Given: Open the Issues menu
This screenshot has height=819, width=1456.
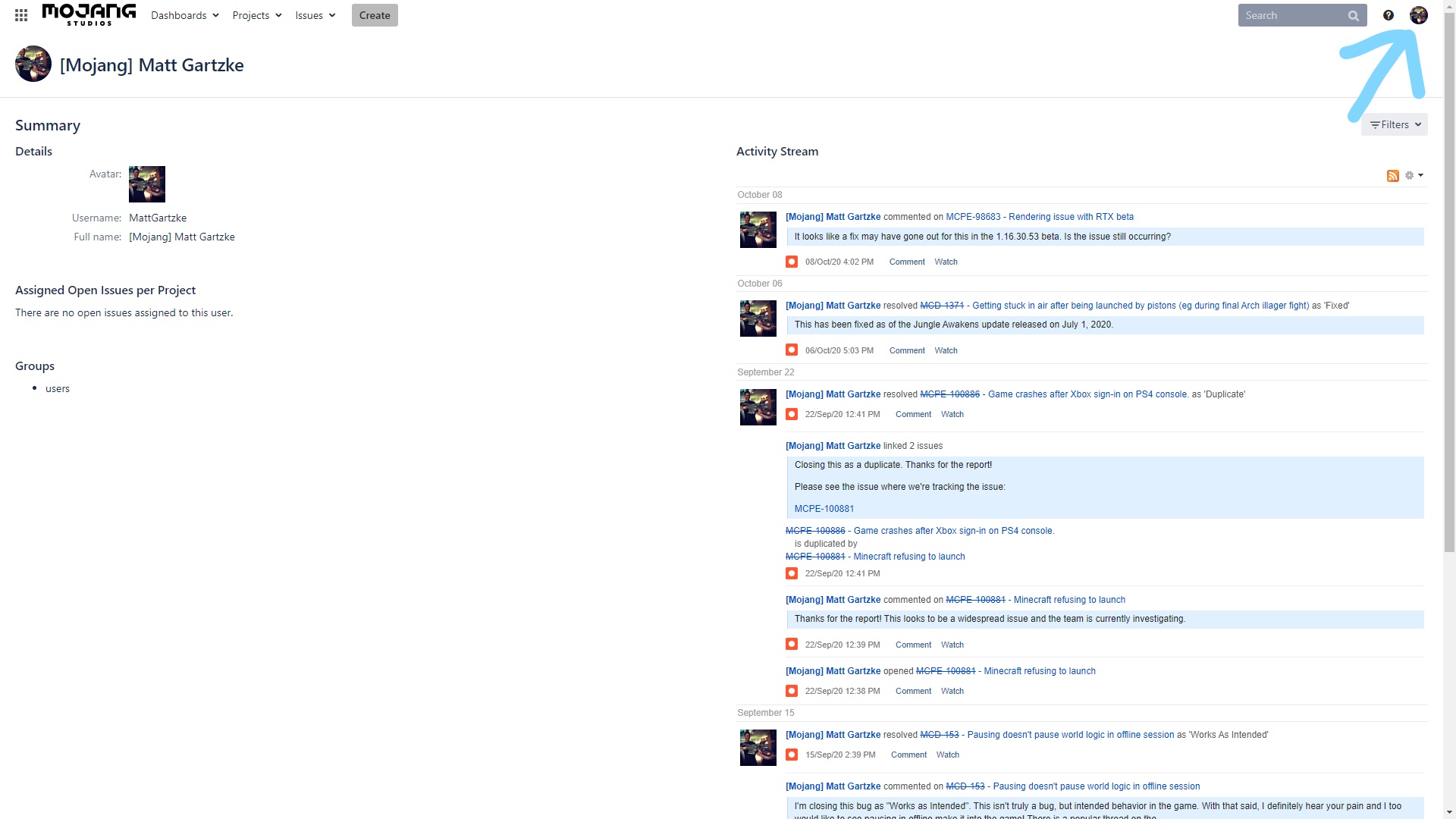Looking at the screenshot, I should point(315,15).
